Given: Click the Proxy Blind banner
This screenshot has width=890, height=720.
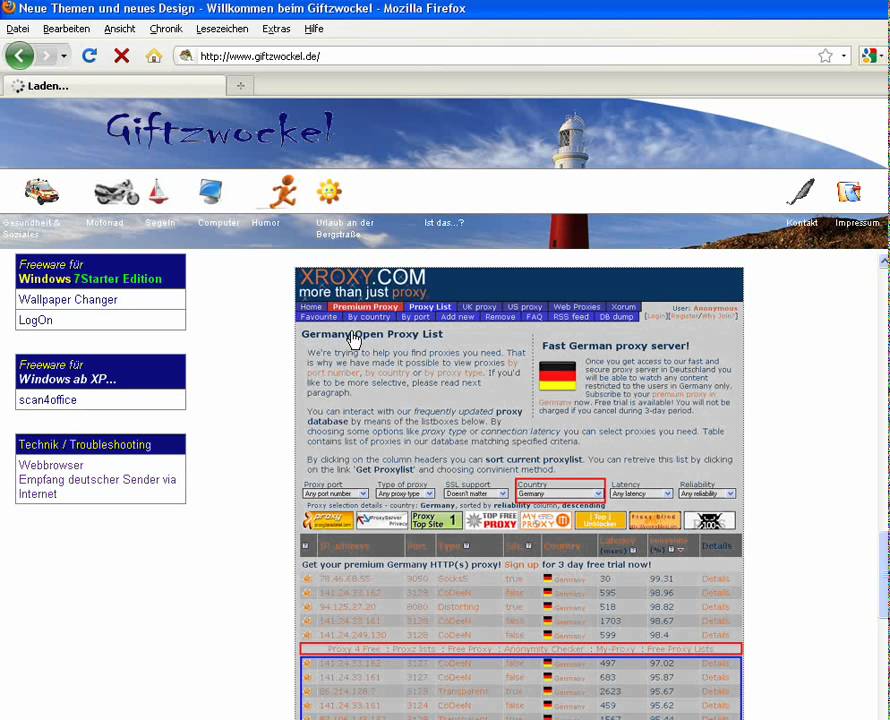Looking at the screenshot, I should (x=655, y=520).
